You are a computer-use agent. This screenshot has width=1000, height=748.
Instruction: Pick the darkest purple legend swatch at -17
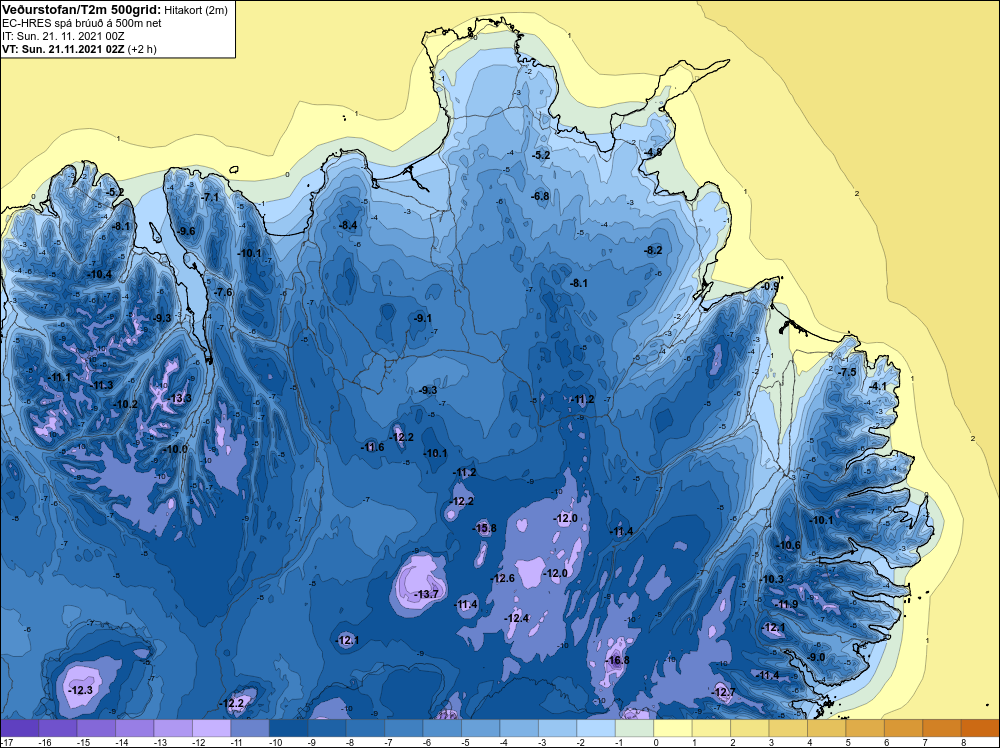[x=19, y=728]
